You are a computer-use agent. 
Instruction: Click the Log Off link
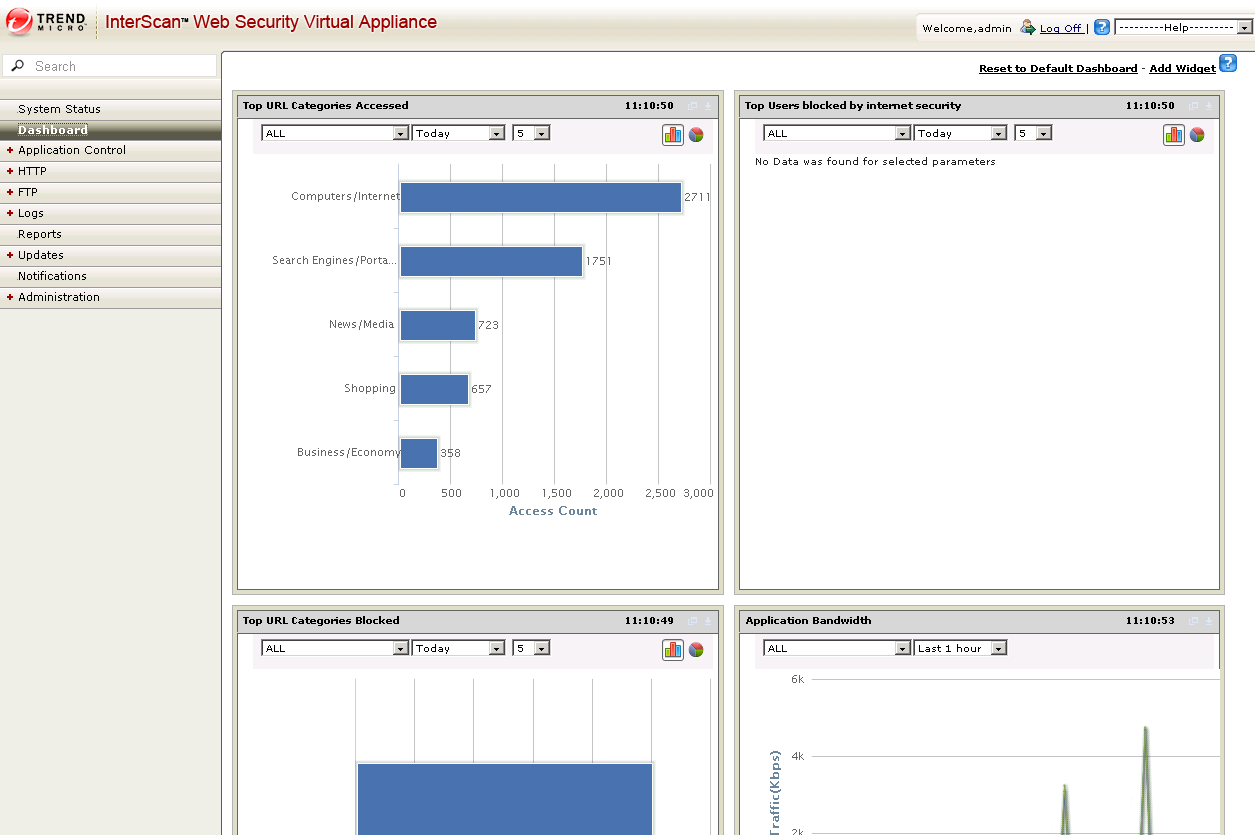[1061, 28]
